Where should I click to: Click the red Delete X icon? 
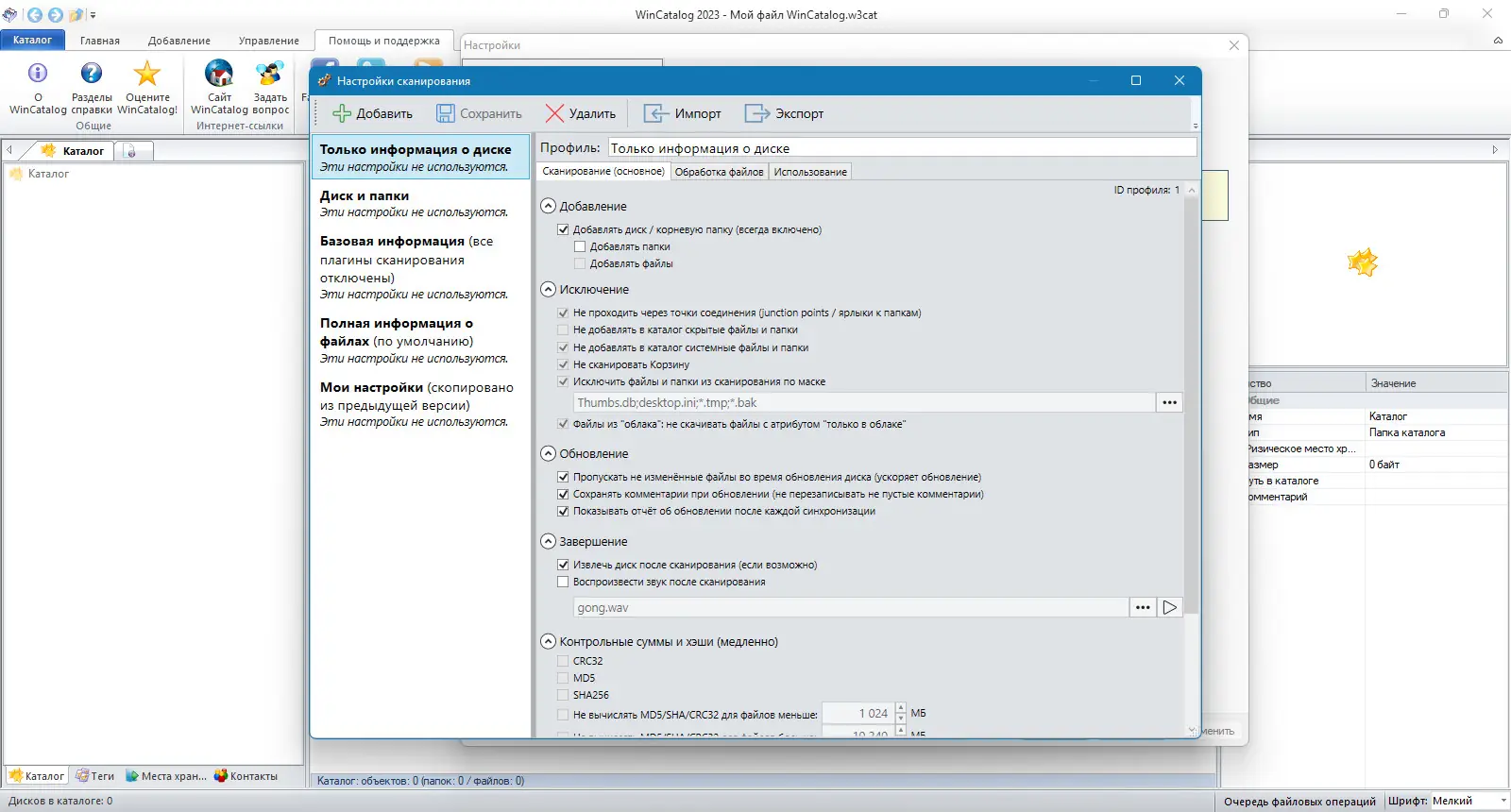[554, 113]
